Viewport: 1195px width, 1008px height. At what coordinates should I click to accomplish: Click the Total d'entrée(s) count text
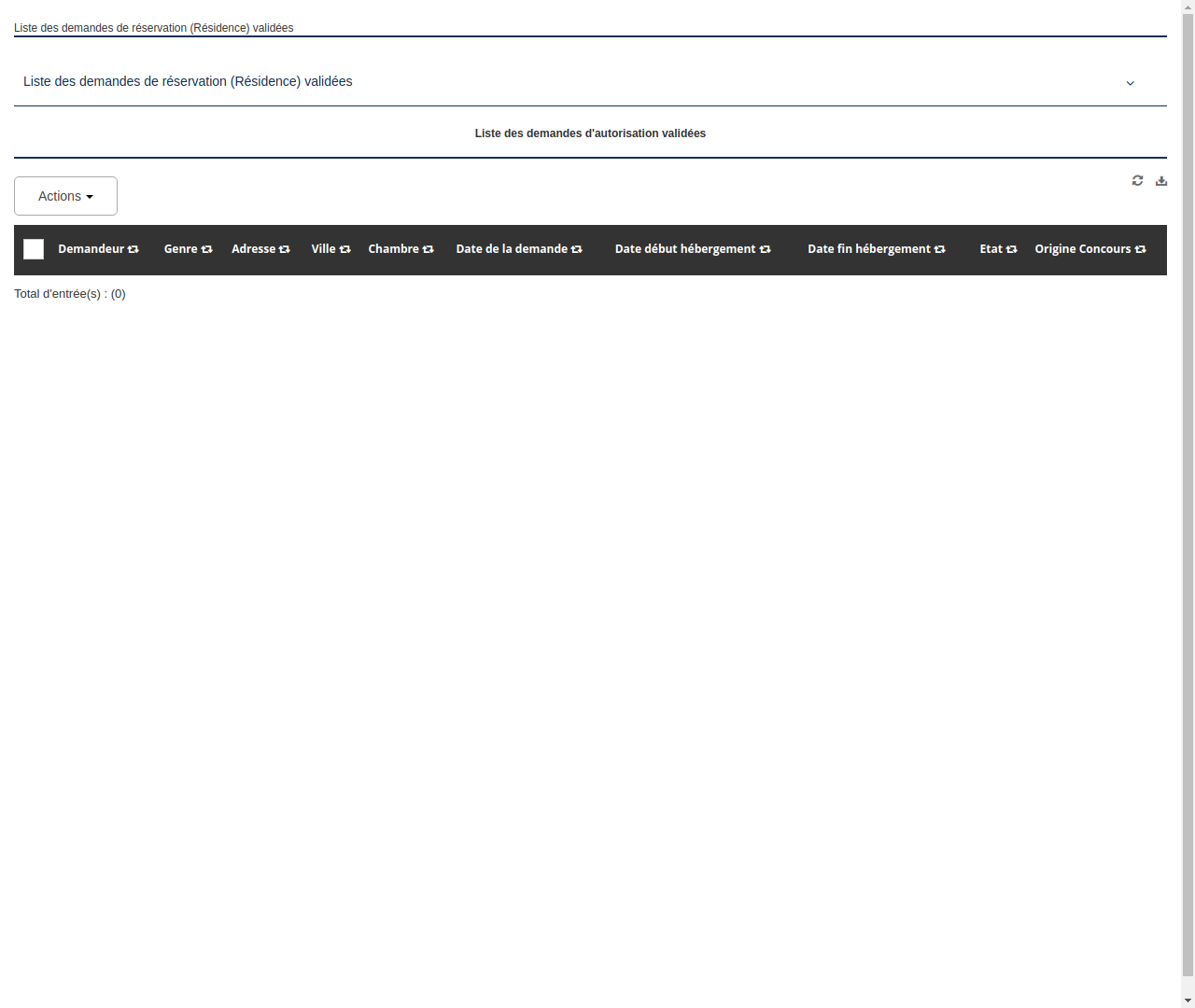tap(70, 294)
